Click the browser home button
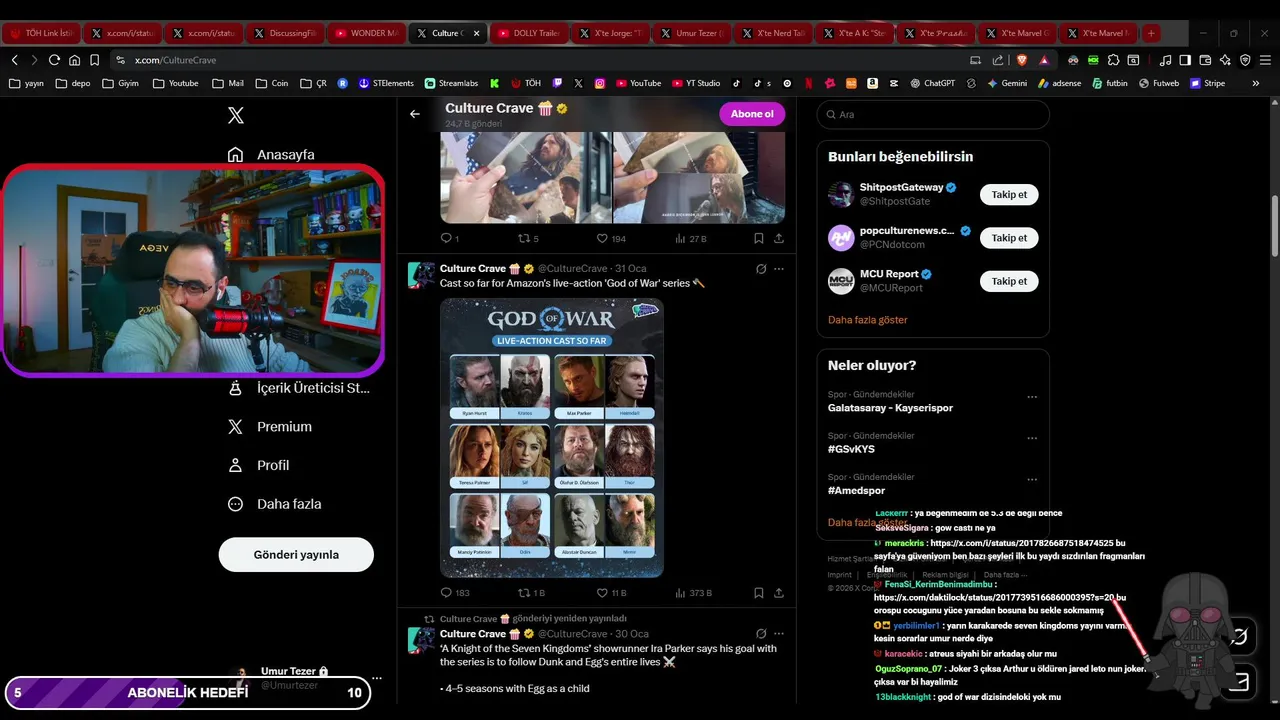1280x720 pixels. coord(74,60)
